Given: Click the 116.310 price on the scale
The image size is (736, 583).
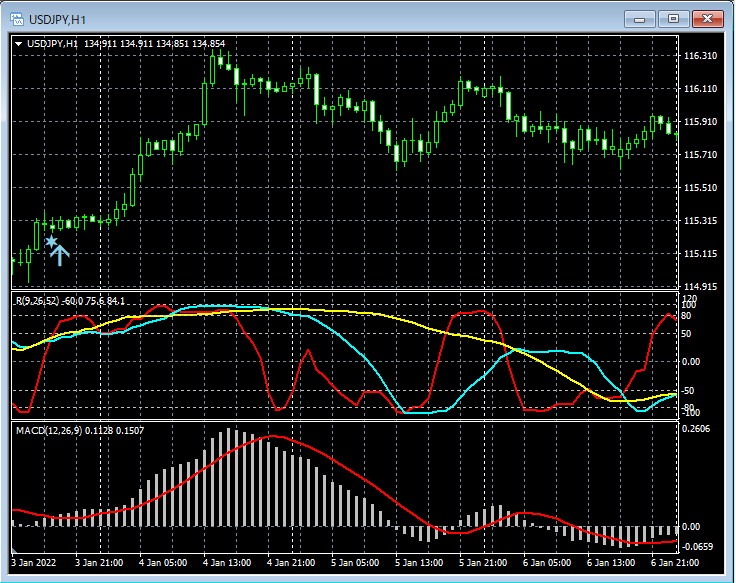Looking at the screenshot, I should [700, 56].
